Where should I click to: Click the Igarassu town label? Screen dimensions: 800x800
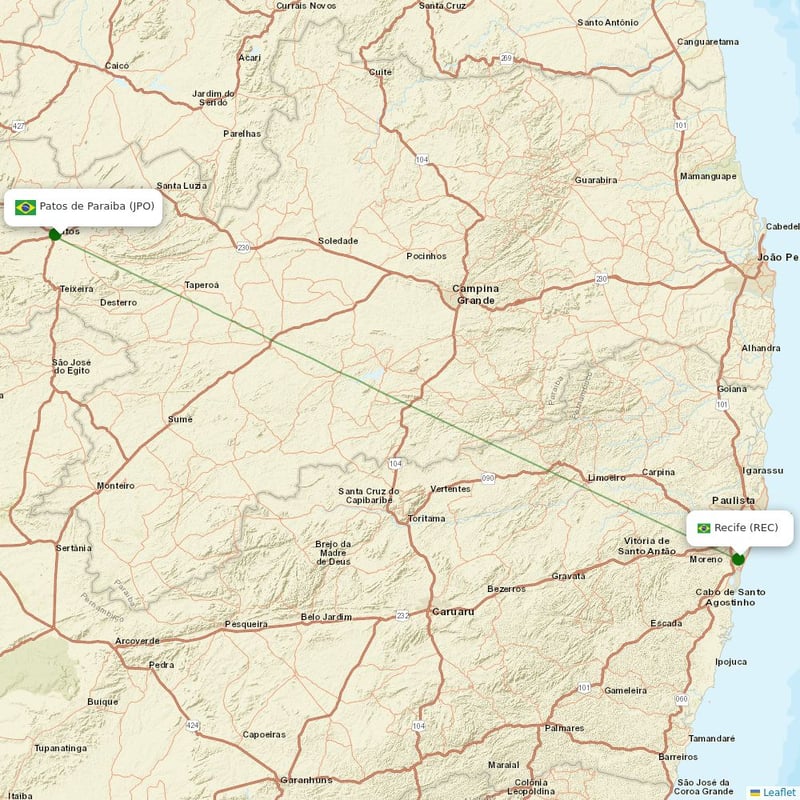763,471
